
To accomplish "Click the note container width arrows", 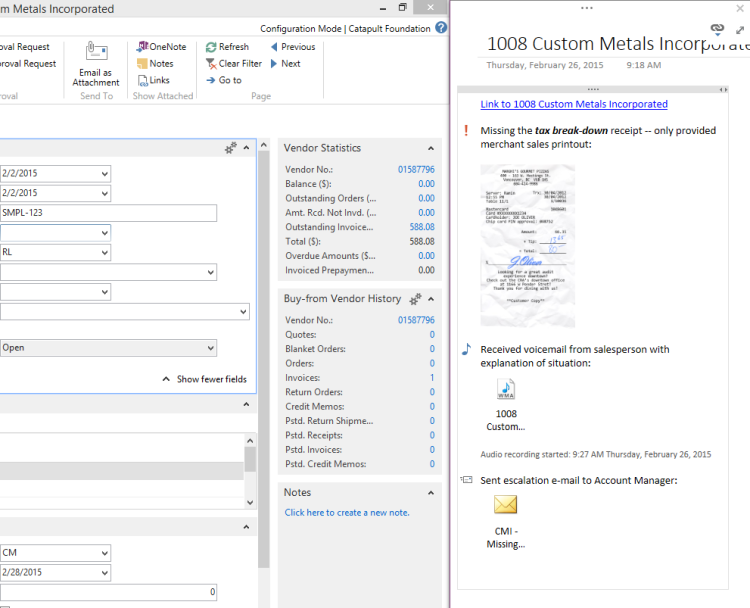I will point(724,89).
